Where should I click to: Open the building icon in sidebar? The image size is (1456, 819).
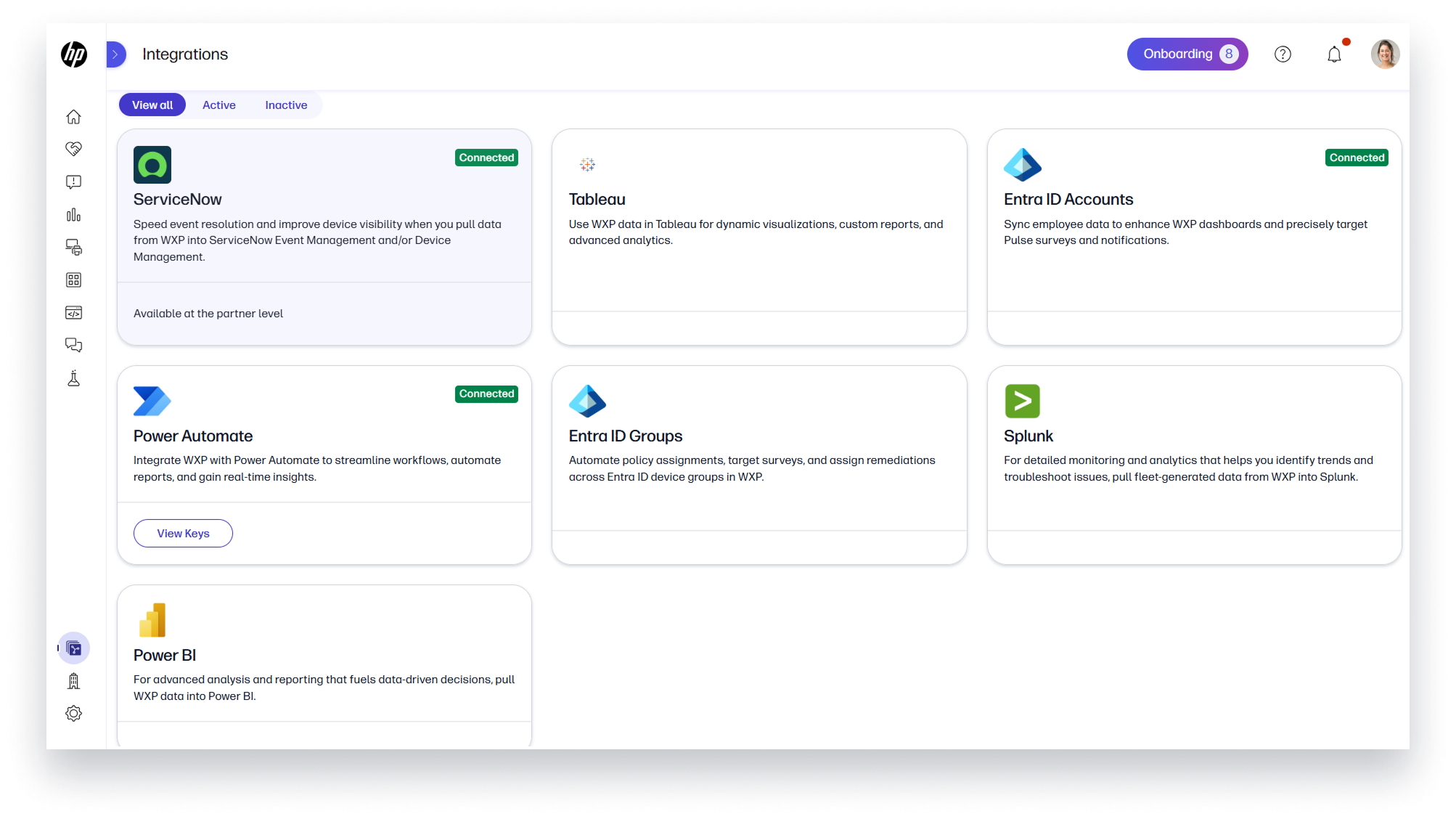point(73,681)
